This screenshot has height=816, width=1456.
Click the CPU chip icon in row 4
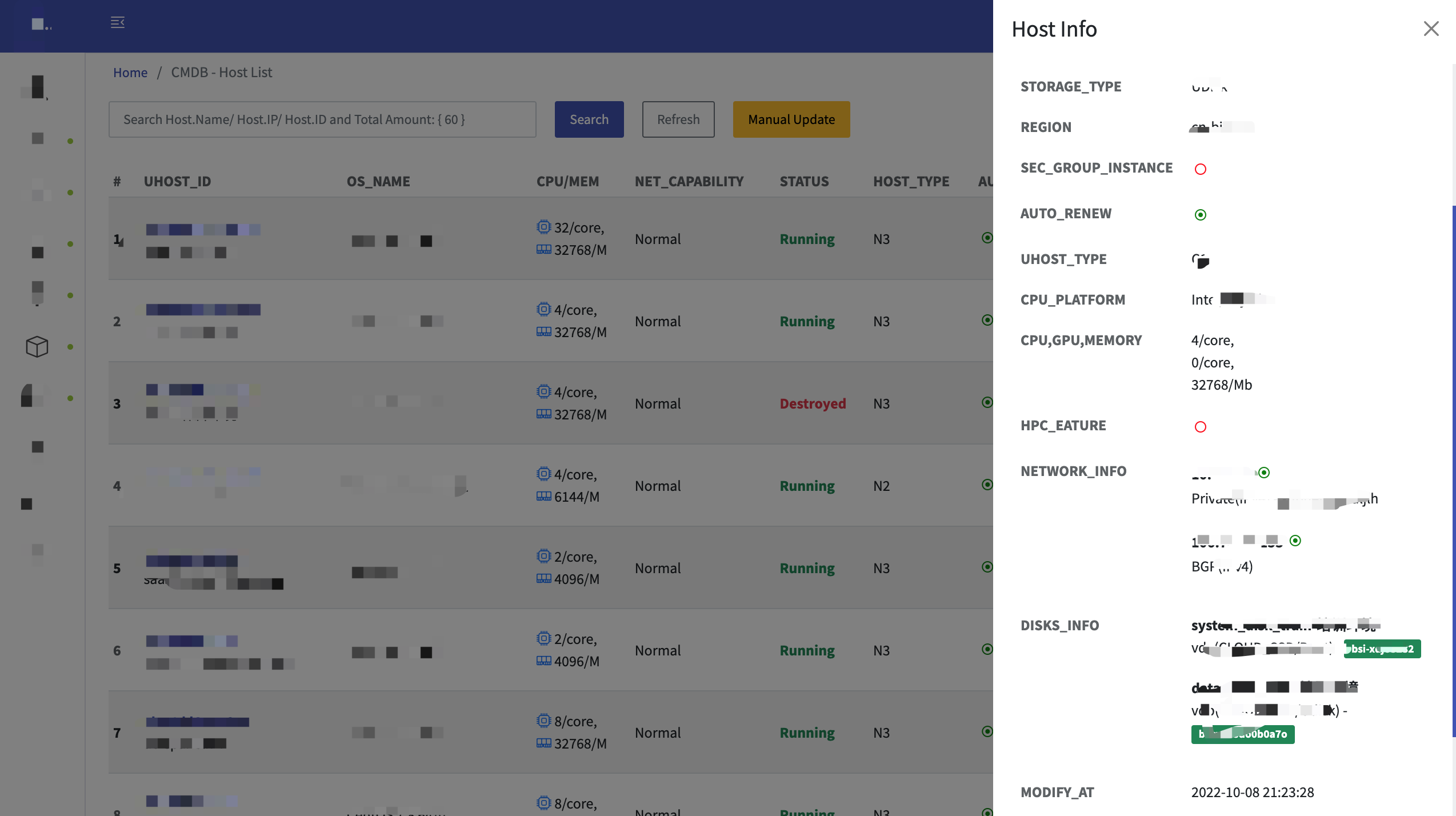(544, 474)
